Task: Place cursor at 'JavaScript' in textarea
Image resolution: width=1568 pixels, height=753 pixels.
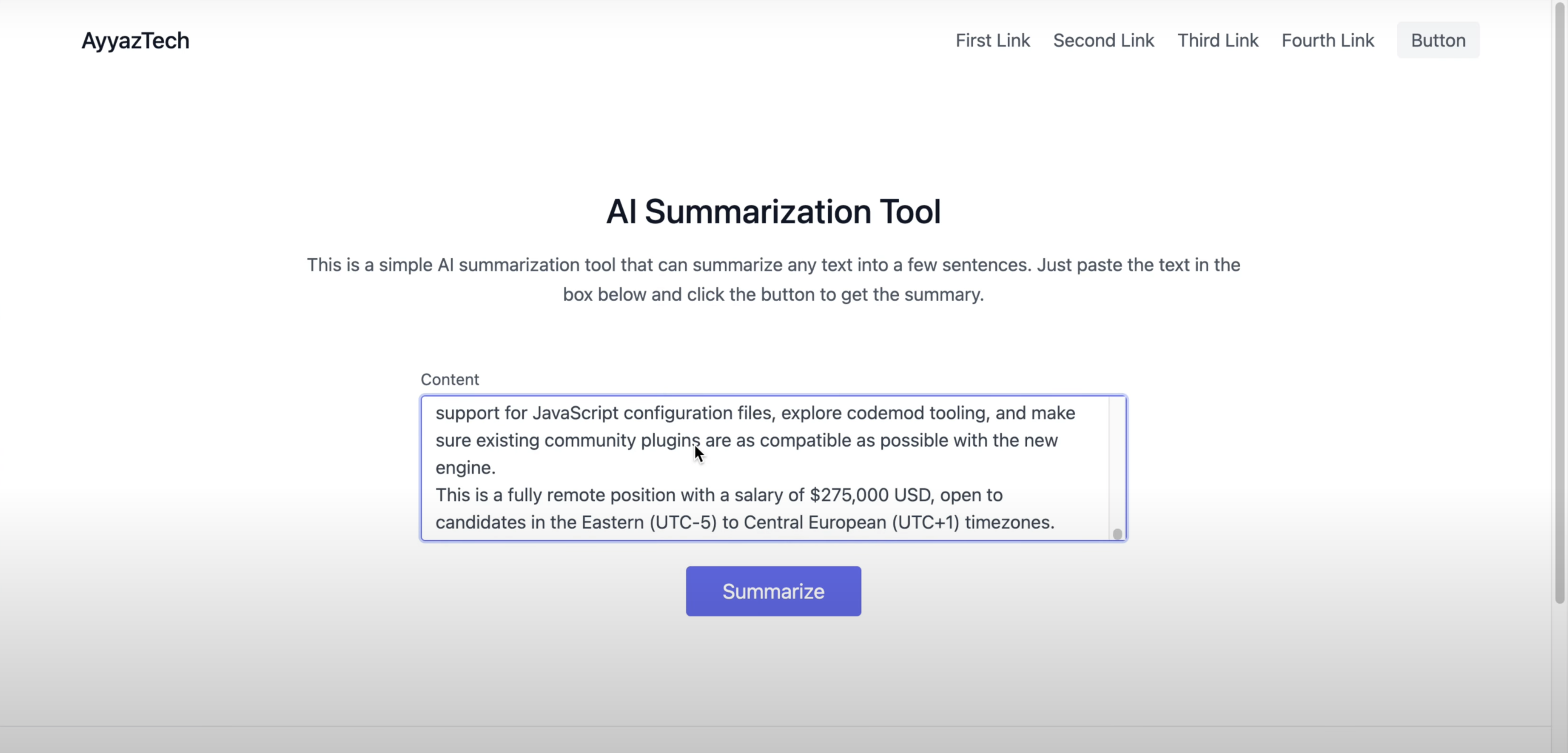Action: 574,413
